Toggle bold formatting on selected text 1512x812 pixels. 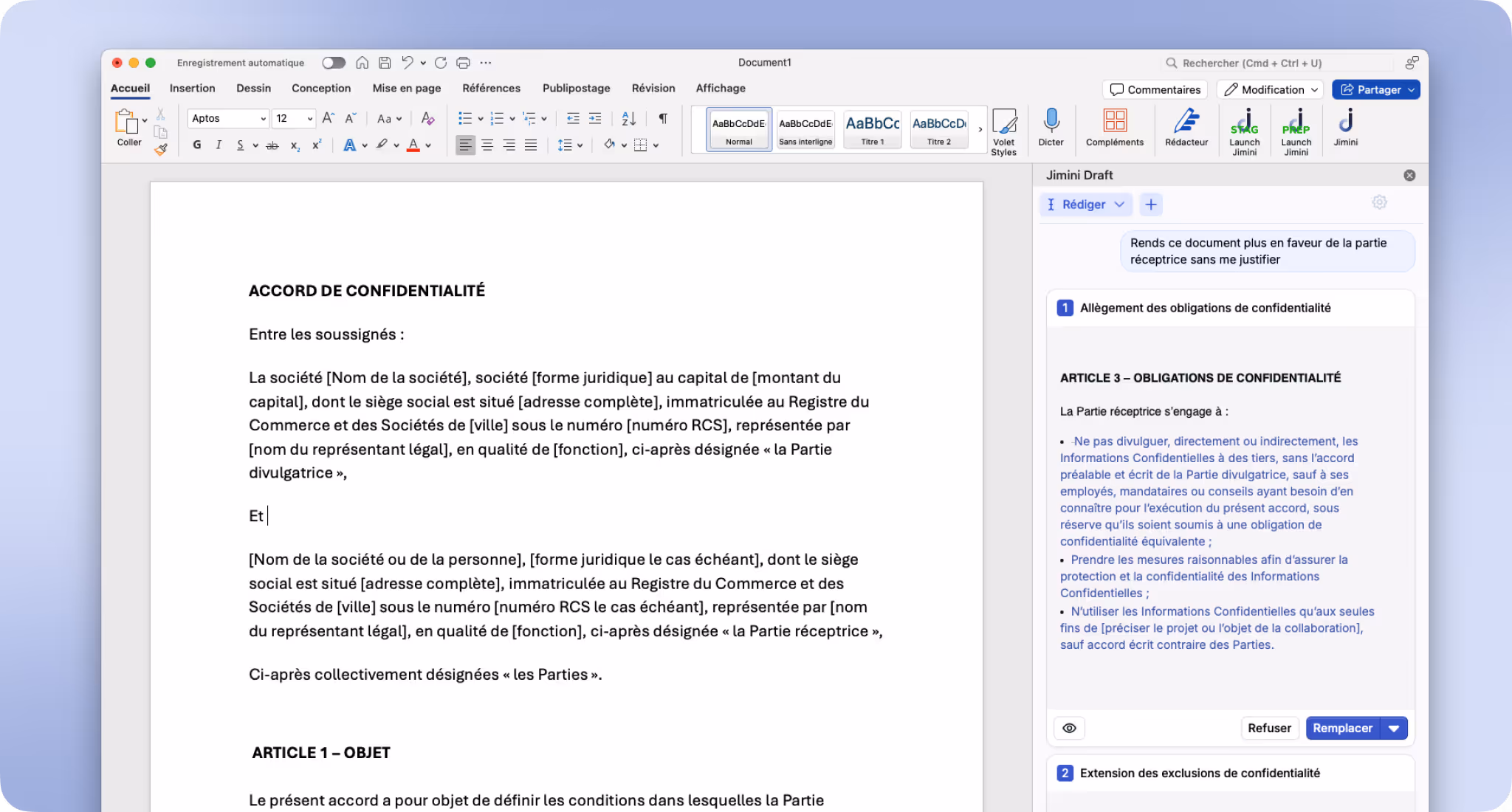tap(196, 145)
